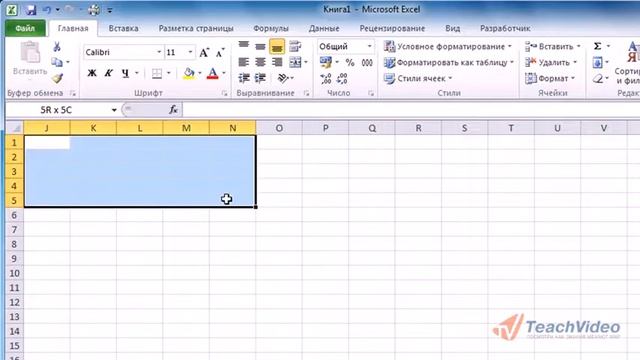The height and width of the screenshot is (360, 640).
Task: Click Merge and Center icon
Action: point(295,62)
